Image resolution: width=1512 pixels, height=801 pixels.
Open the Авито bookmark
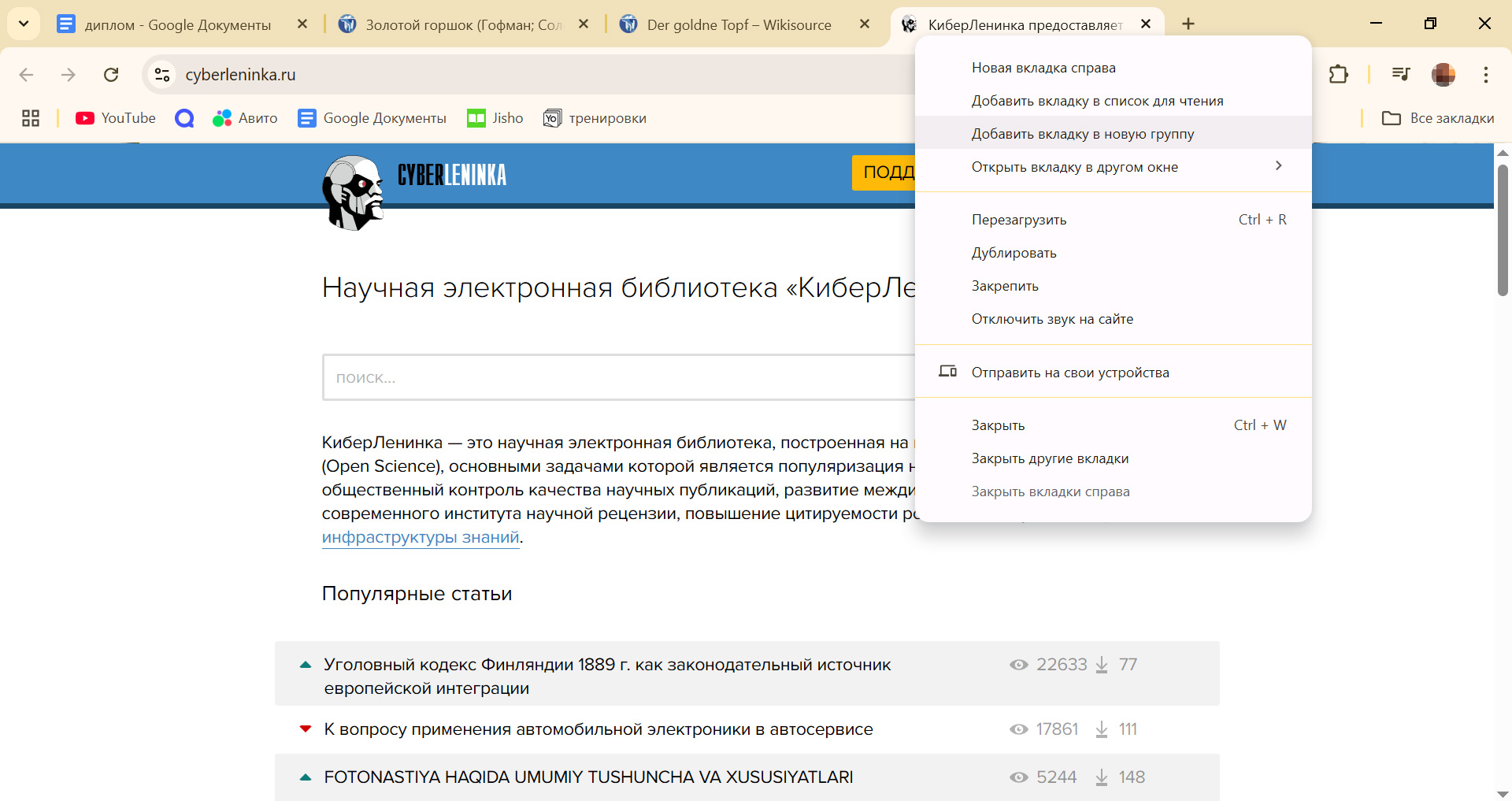[245, 118]
